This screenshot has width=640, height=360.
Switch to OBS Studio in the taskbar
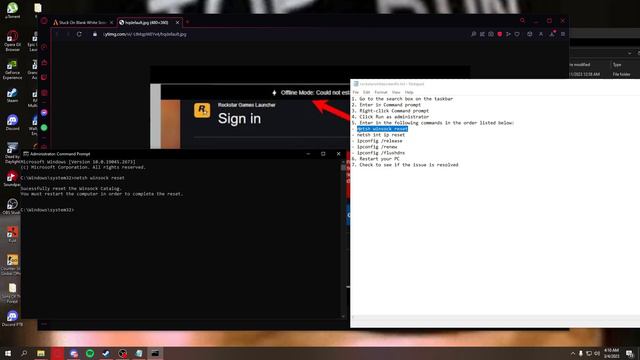(x=122, y=353)
